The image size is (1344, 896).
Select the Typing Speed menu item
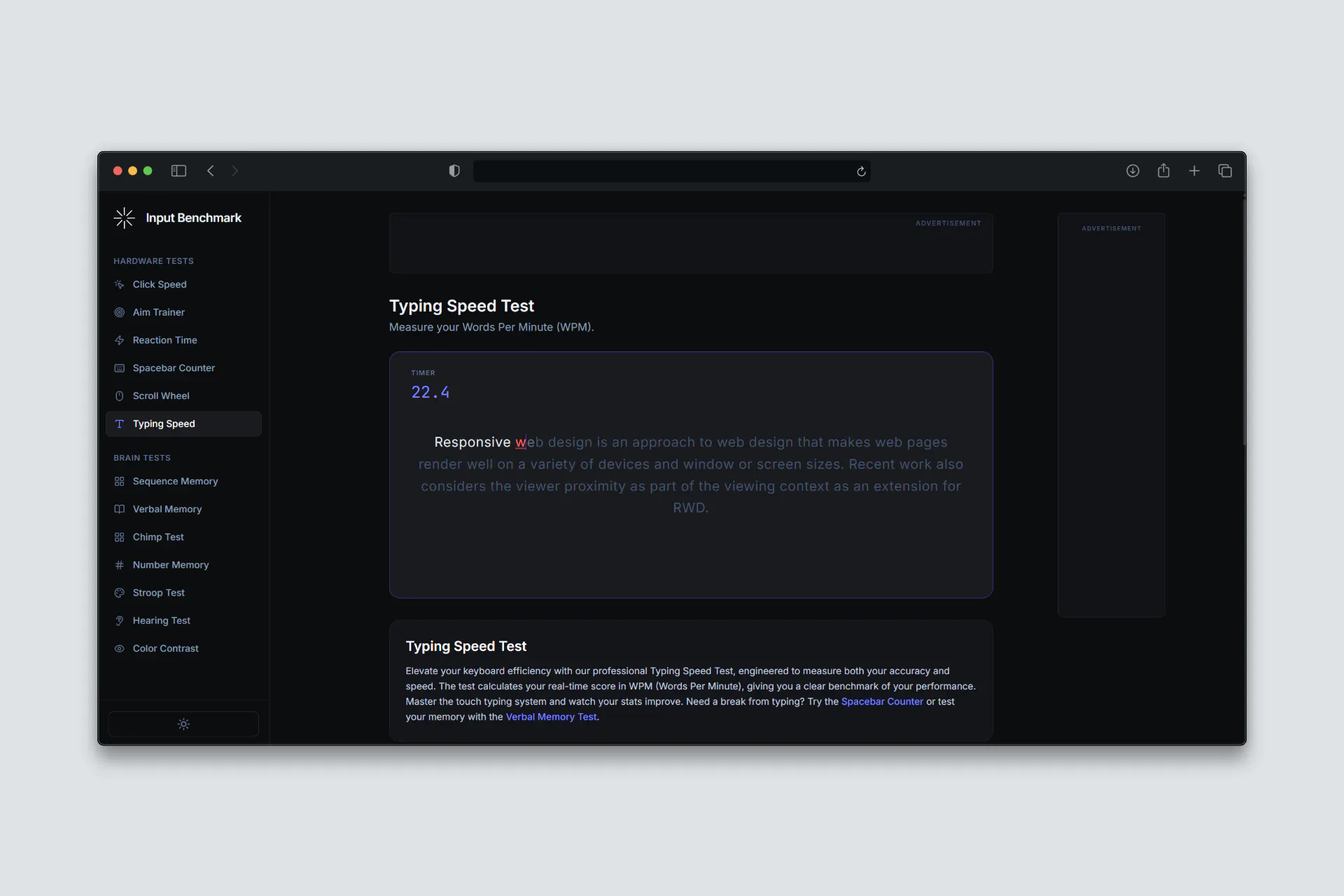(x=183, y=424)
